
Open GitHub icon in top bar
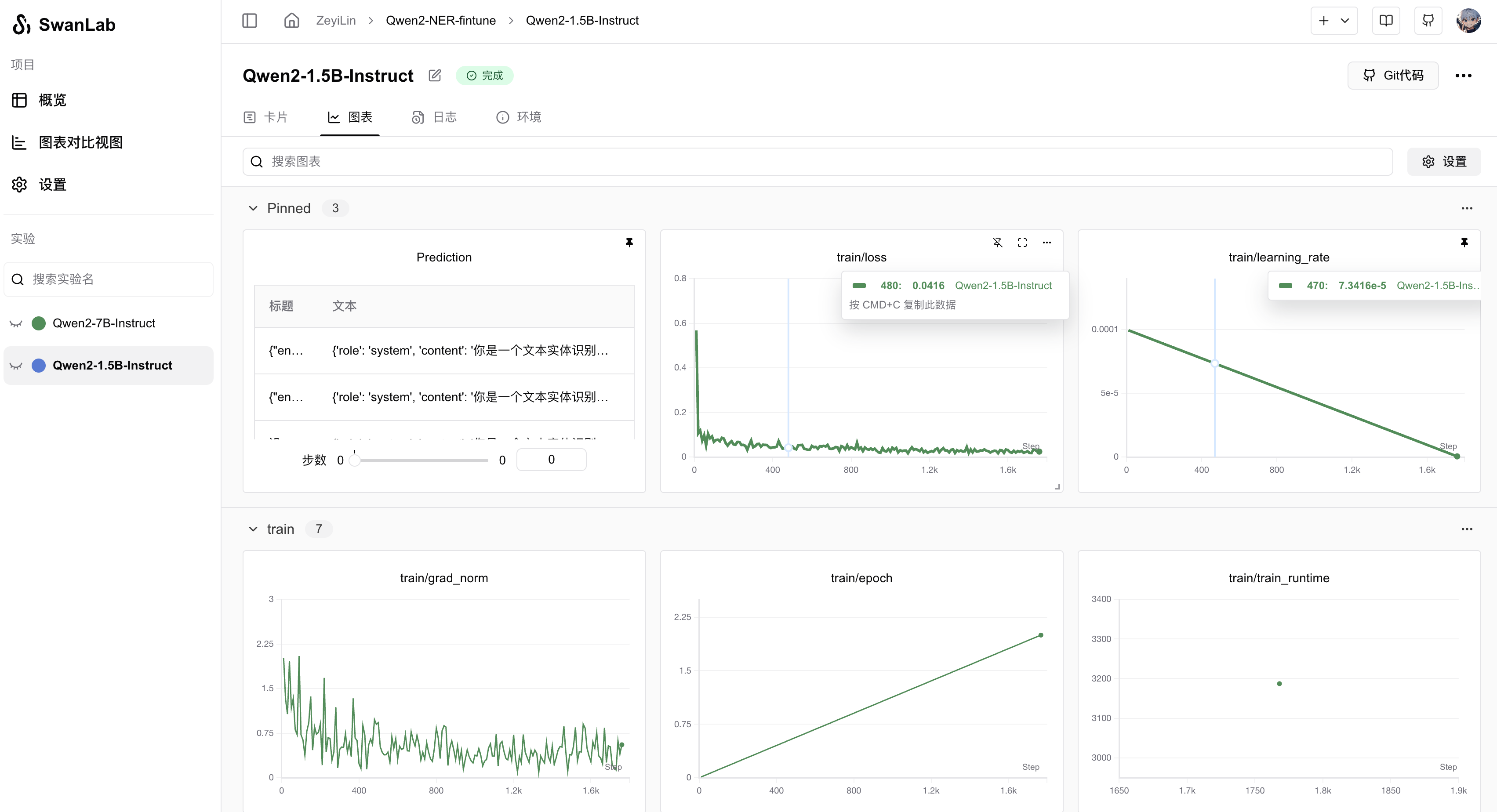1428,21
